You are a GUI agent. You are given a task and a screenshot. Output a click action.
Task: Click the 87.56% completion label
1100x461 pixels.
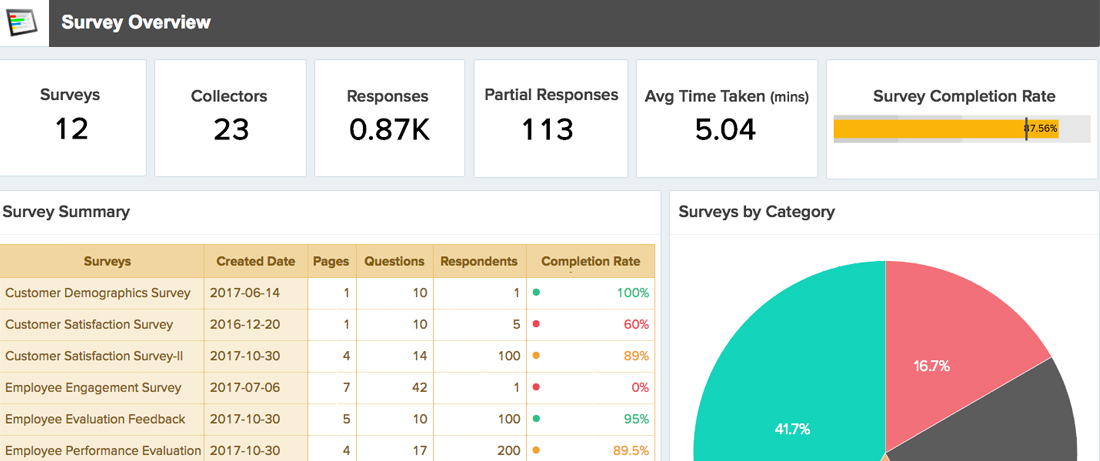pyautogui.click(x=1042, y=129)
